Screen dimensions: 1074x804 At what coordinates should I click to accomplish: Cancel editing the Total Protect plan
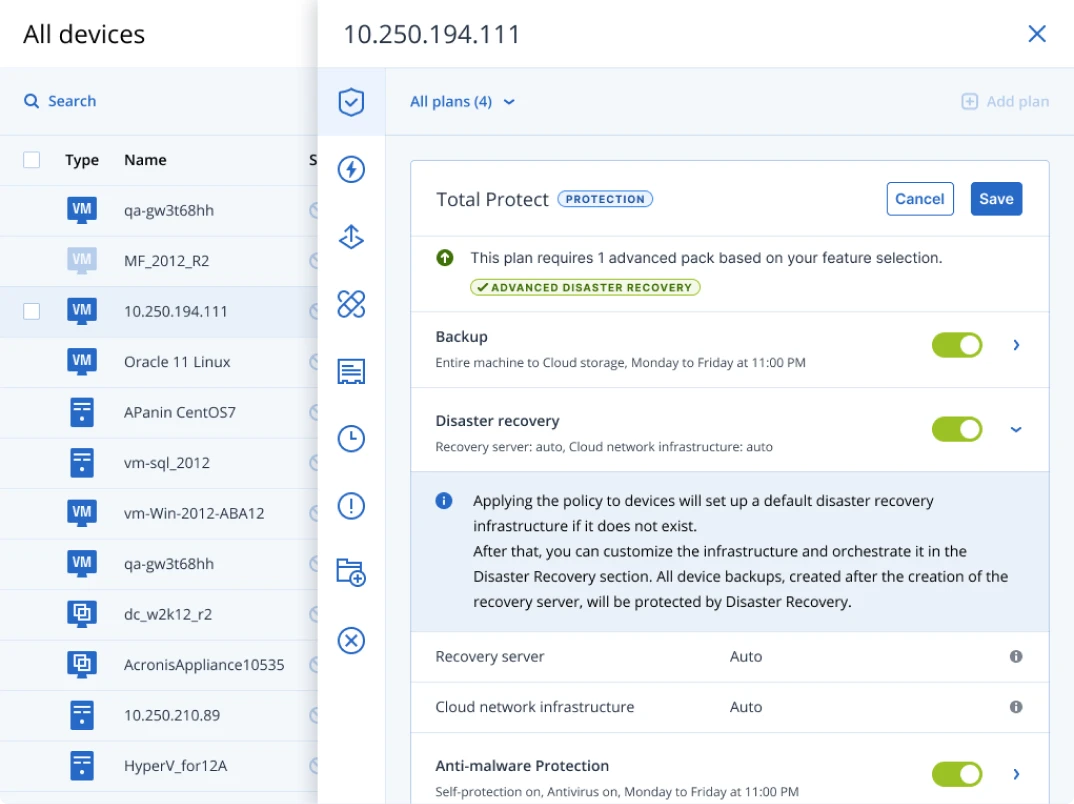click(x=919, y=198)
